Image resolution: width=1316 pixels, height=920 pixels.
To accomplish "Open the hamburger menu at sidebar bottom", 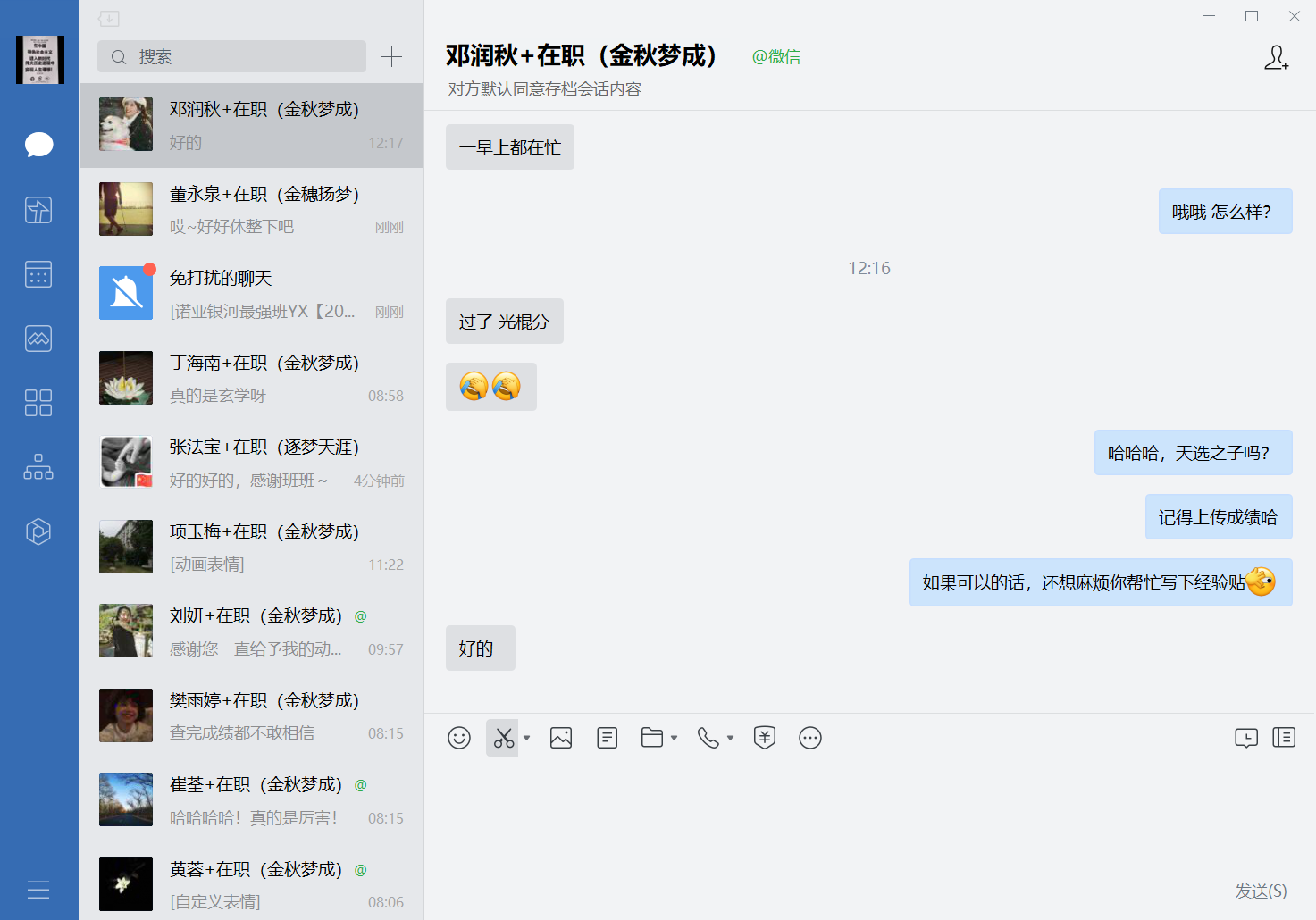I will click(x=38, y=890).
